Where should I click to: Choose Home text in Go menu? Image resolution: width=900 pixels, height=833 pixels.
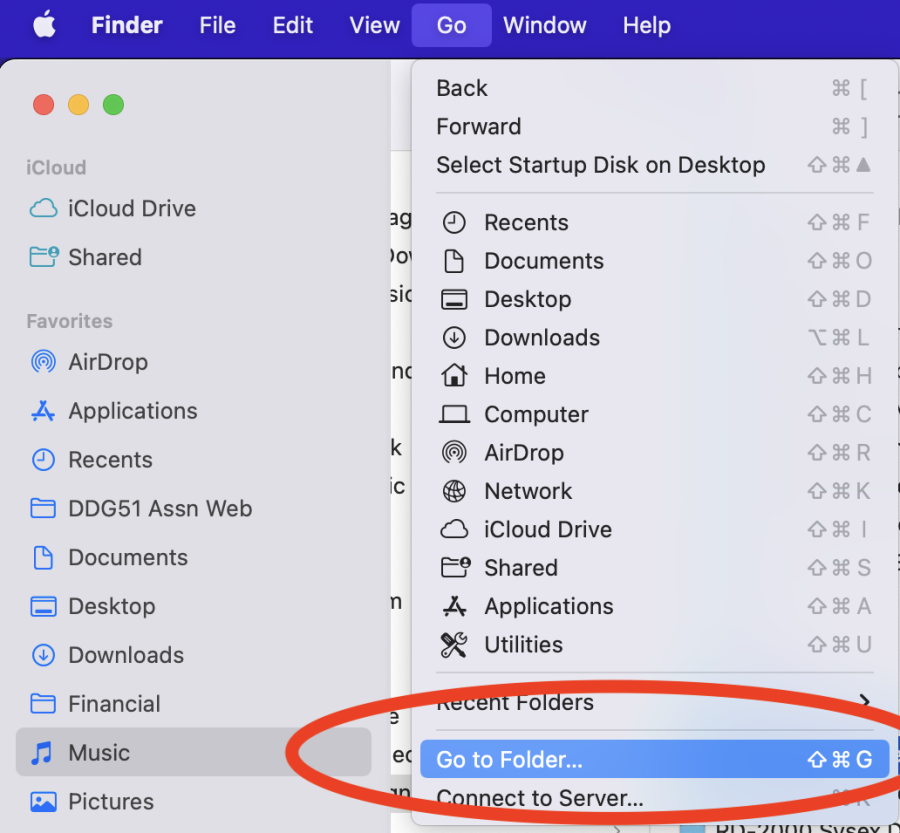(515, 376)
